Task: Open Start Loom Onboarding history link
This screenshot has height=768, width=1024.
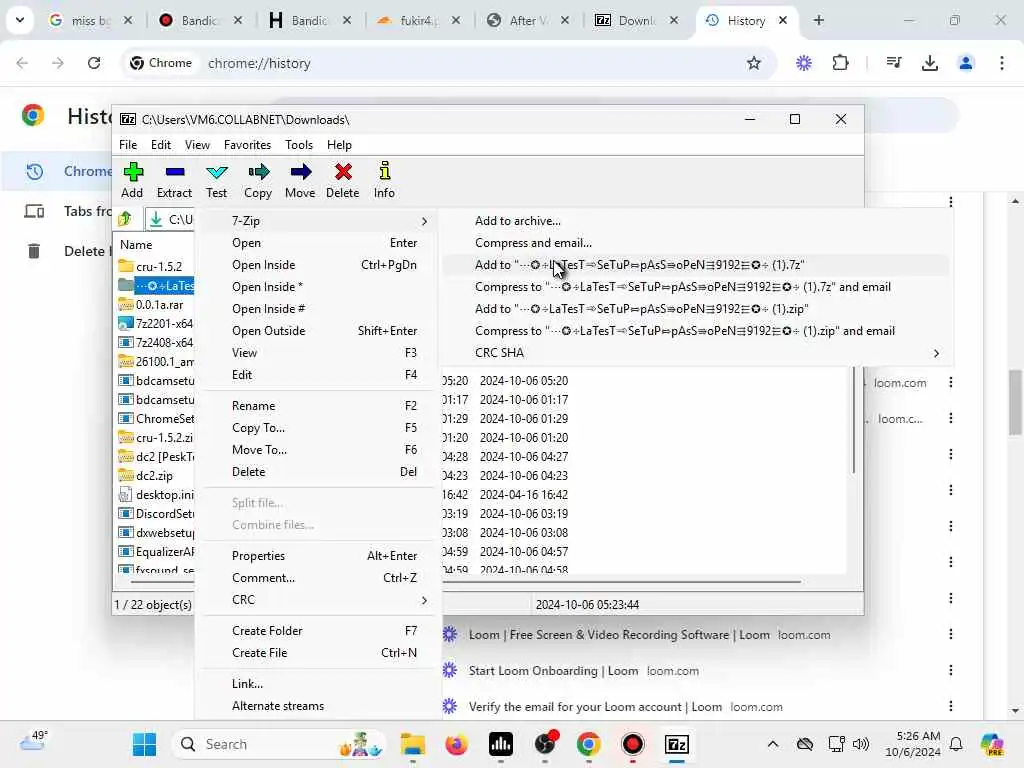Action: (553, 671)
